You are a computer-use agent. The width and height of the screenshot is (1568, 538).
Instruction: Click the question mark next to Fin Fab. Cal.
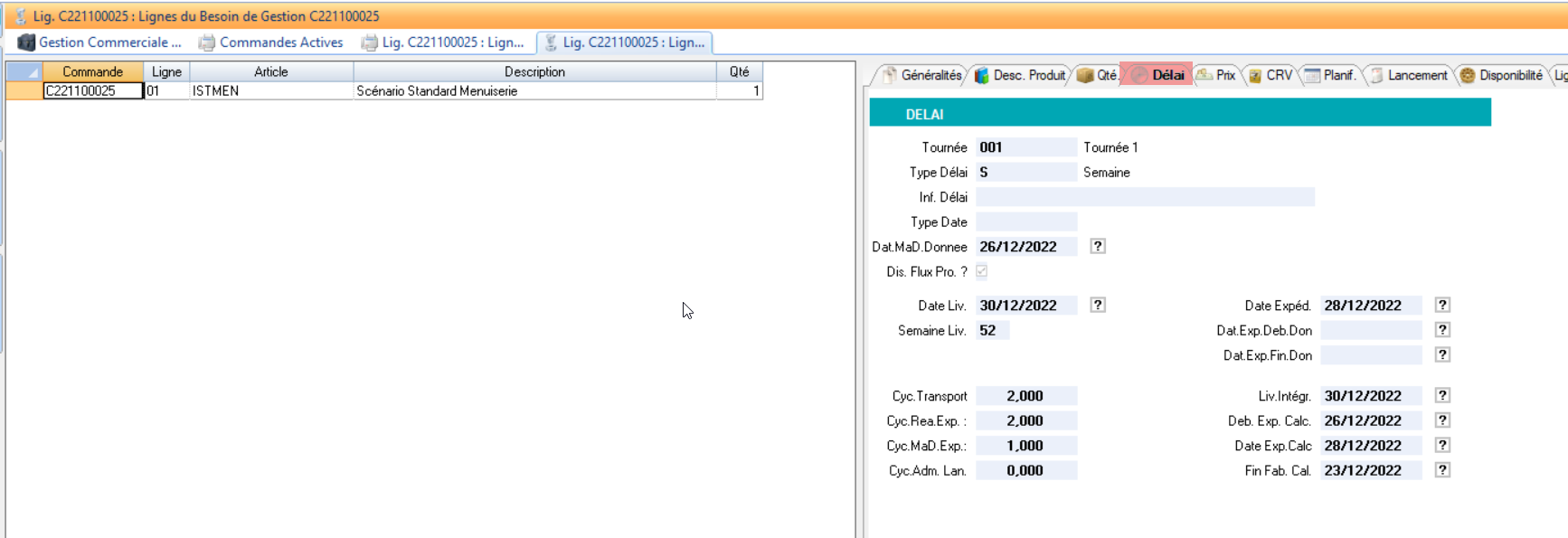click(1442, 470)
